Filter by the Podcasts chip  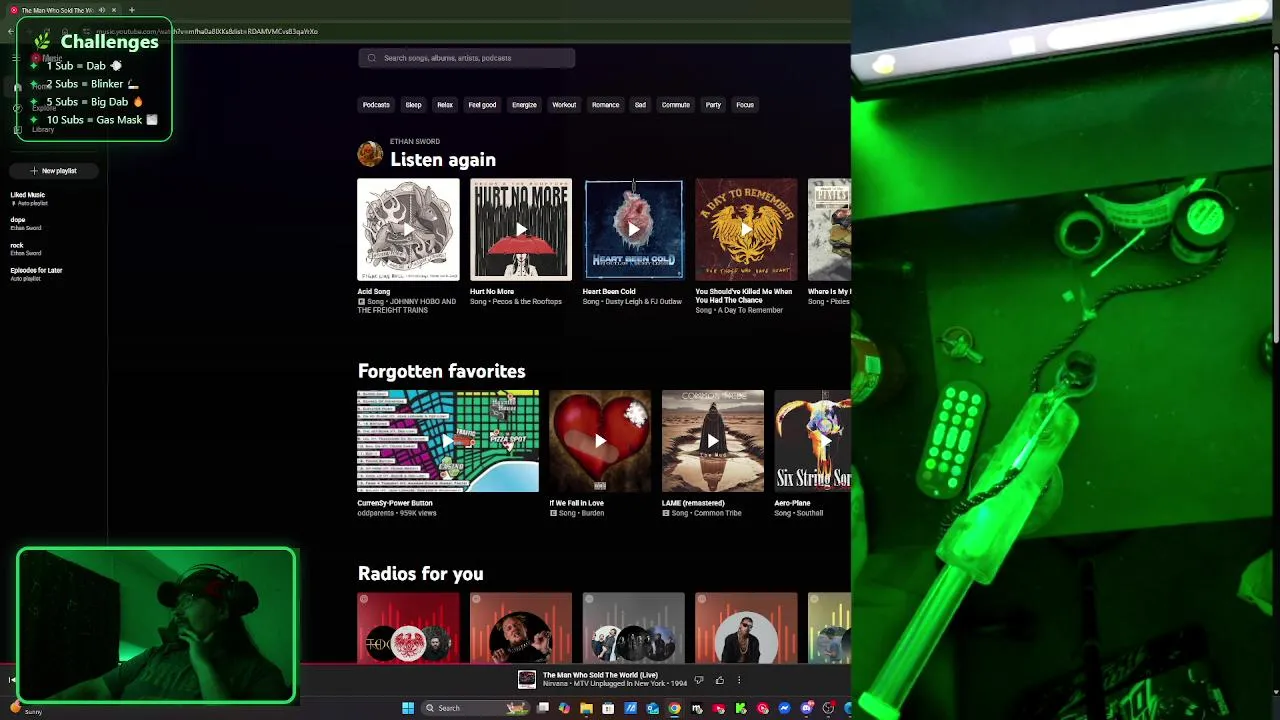coord(376,105)
